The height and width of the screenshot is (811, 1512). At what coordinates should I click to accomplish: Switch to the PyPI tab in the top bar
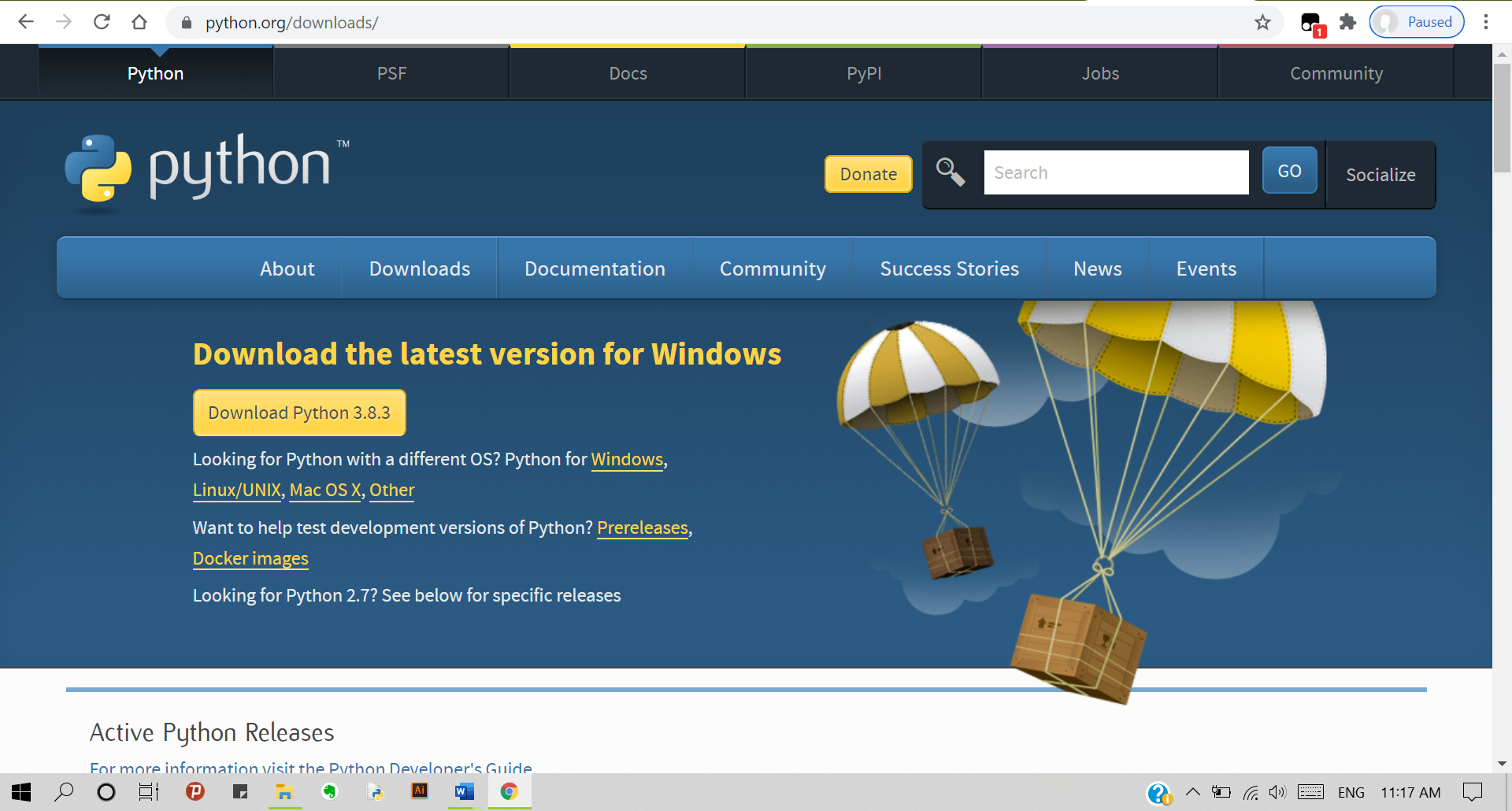863,72
